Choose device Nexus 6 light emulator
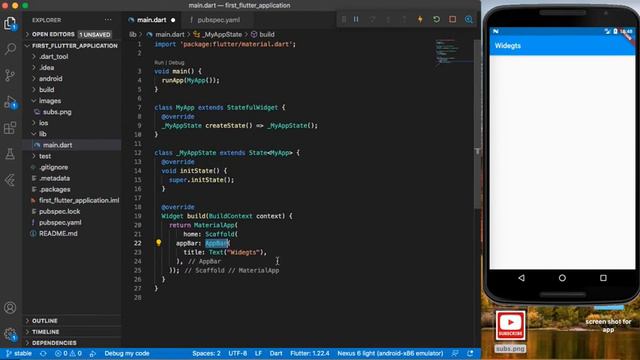The height and width of the screenshot is (360, 640). pos(390,353)
